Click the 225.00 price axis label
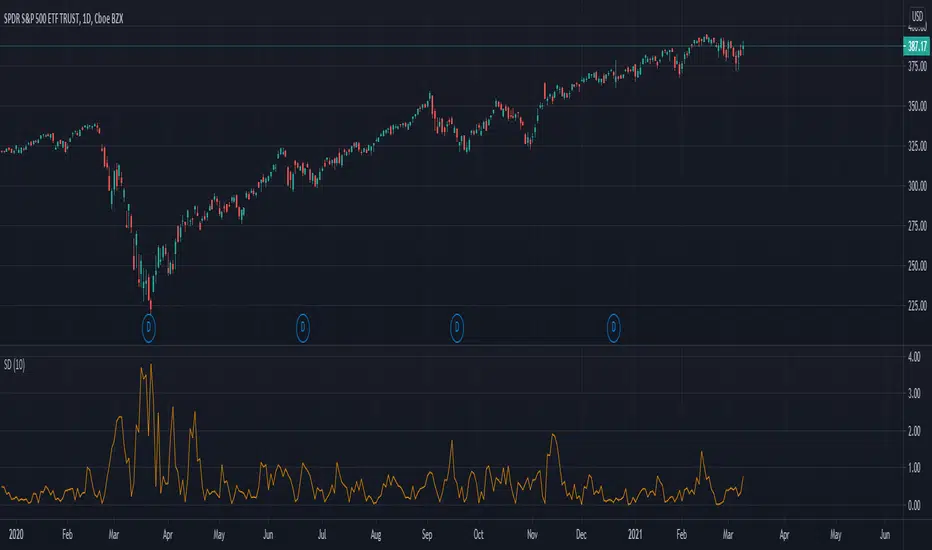The height and width of the screenshot is (550, 932). (x=917, y=306)
